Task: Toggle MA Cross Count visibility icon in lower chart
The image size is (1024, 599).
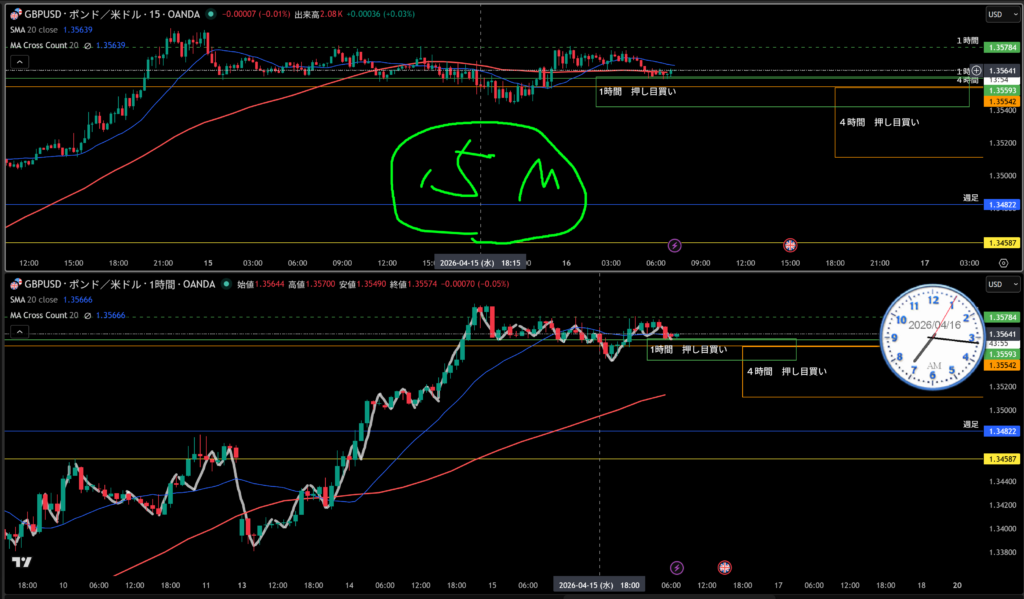Action: click(x=88, y=315)
